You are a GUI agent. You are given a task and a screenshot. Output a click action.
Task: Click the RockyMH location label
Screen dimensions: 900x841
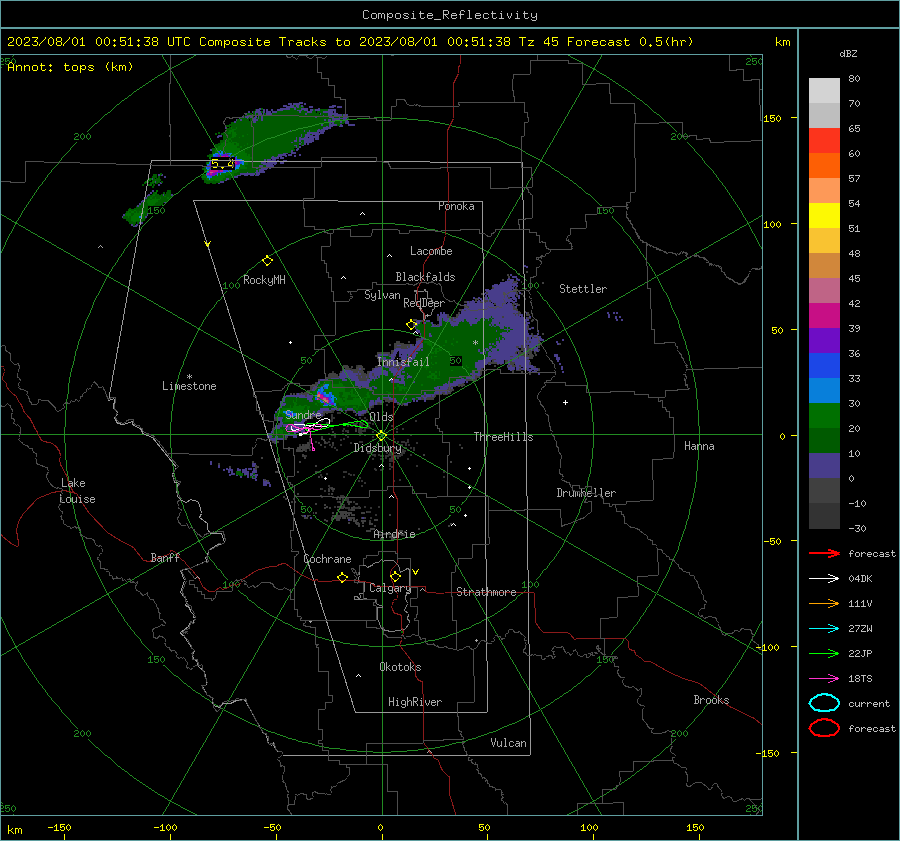264,280
